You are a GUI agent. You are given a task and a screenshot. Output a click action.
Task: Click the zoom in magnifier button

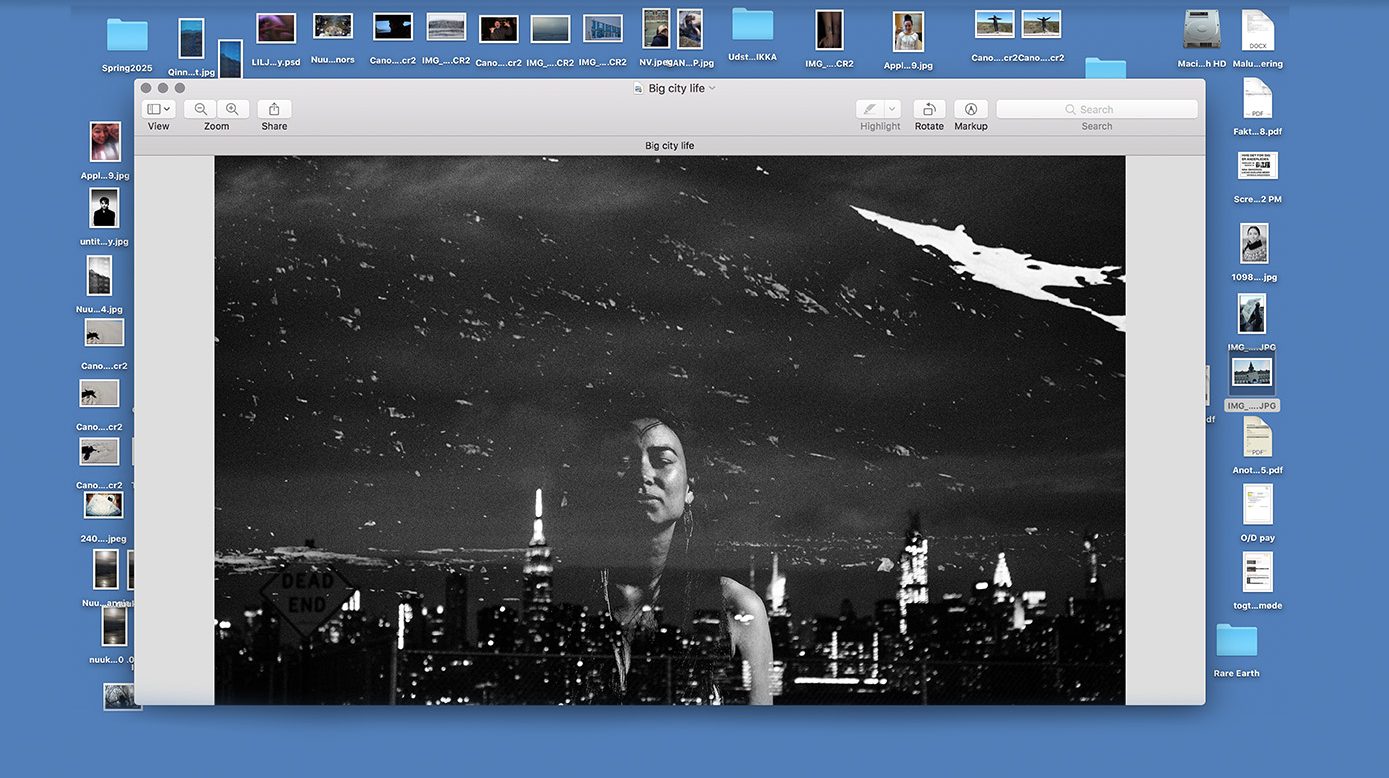click(x=232, y=109)
